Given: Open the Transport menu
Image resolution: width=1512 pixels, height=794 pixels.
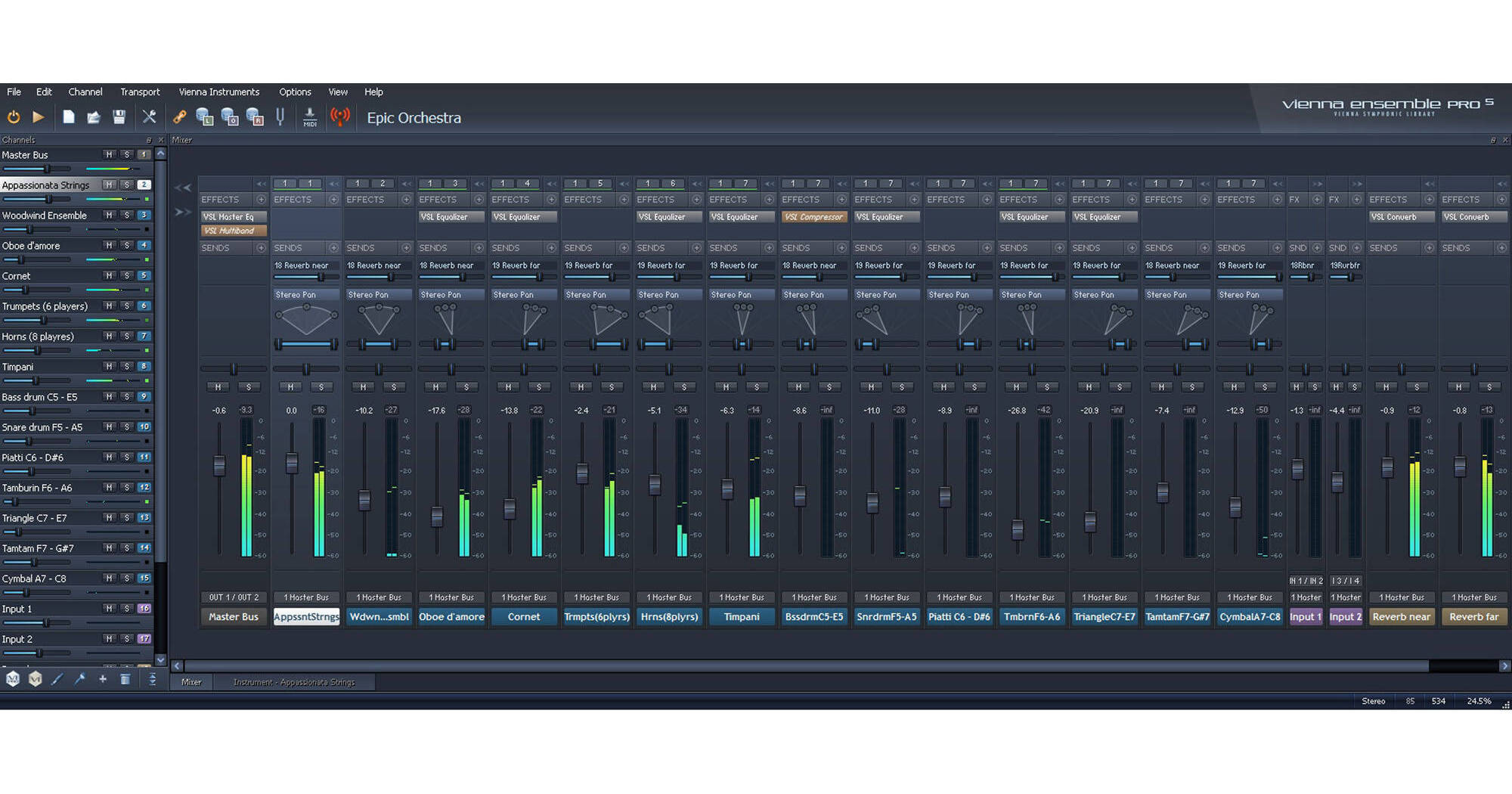Looking at the screenshot, I should coord(140,91).
